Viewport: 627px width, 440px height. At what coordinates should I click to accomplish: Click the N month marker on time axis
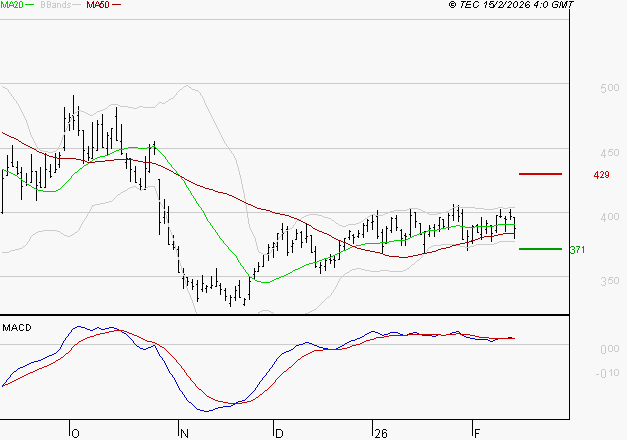point(184,434)
